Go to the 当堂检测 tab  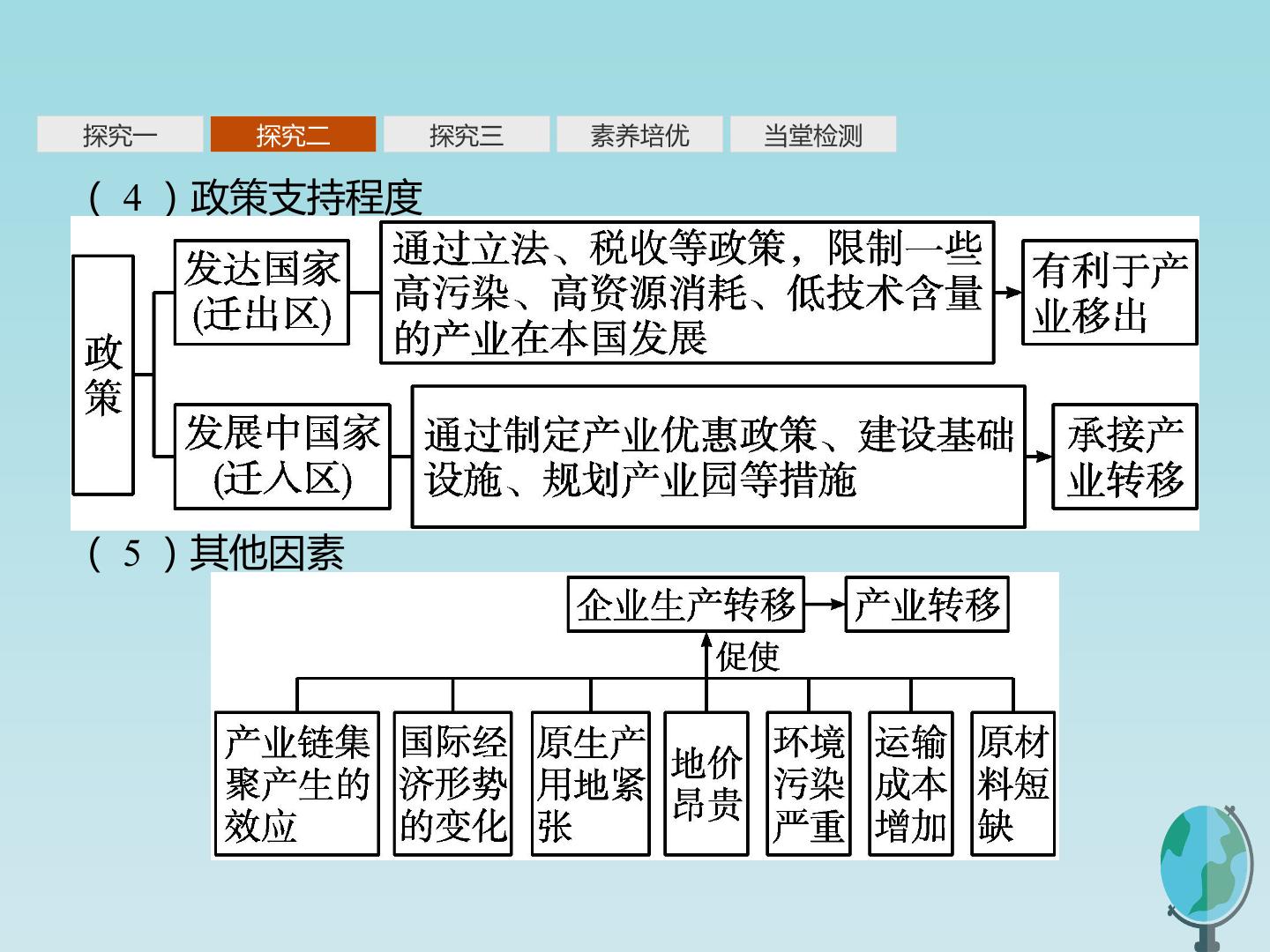tap(813, 134)
